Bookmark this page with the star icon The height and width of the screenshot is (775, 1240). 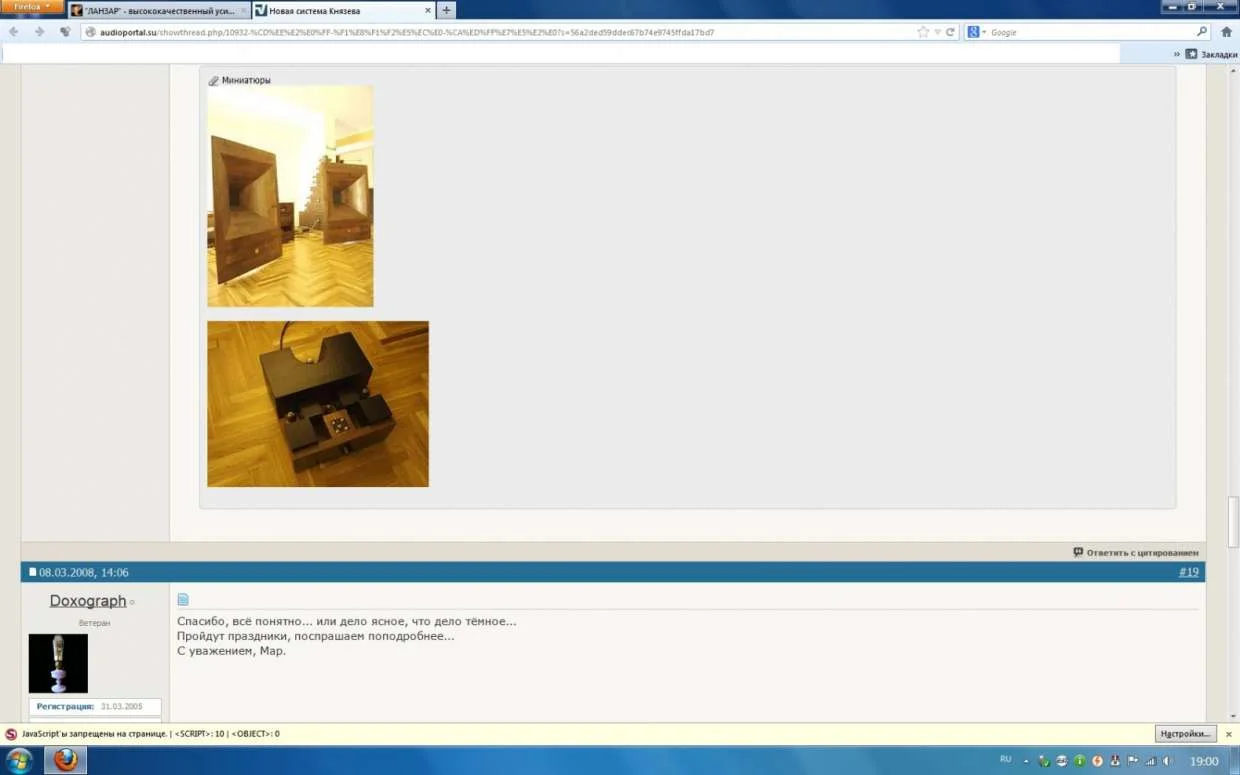[x=923, y=32]
